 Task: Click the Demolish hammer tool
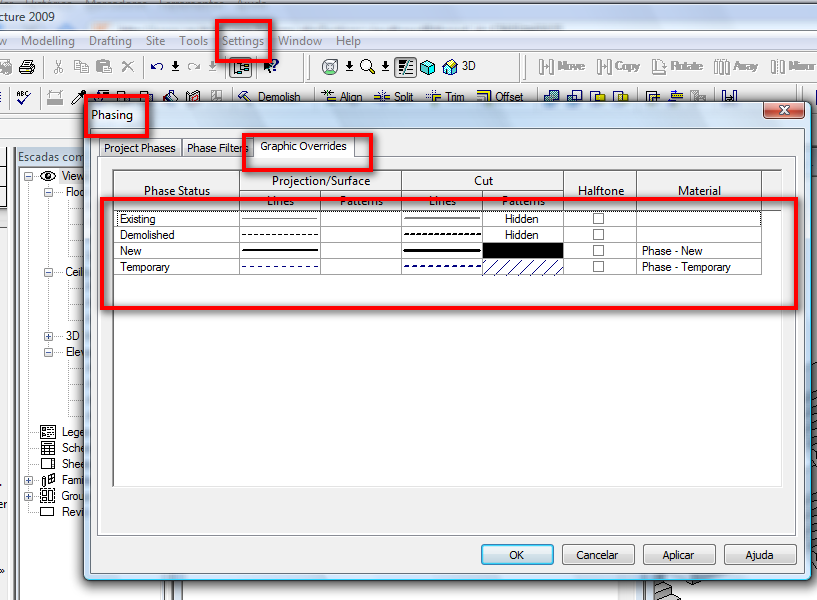(269, 97)
